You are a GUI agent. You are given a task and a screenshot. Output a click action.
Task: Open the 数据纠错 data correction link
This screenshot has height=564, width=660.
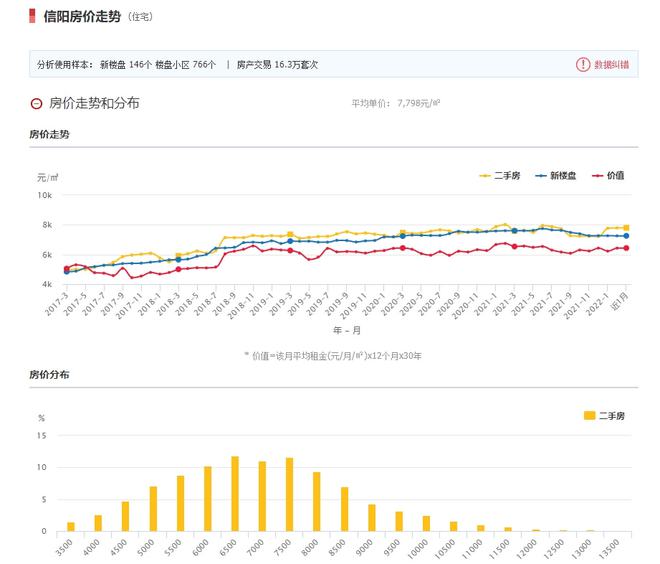coord(611,64)
